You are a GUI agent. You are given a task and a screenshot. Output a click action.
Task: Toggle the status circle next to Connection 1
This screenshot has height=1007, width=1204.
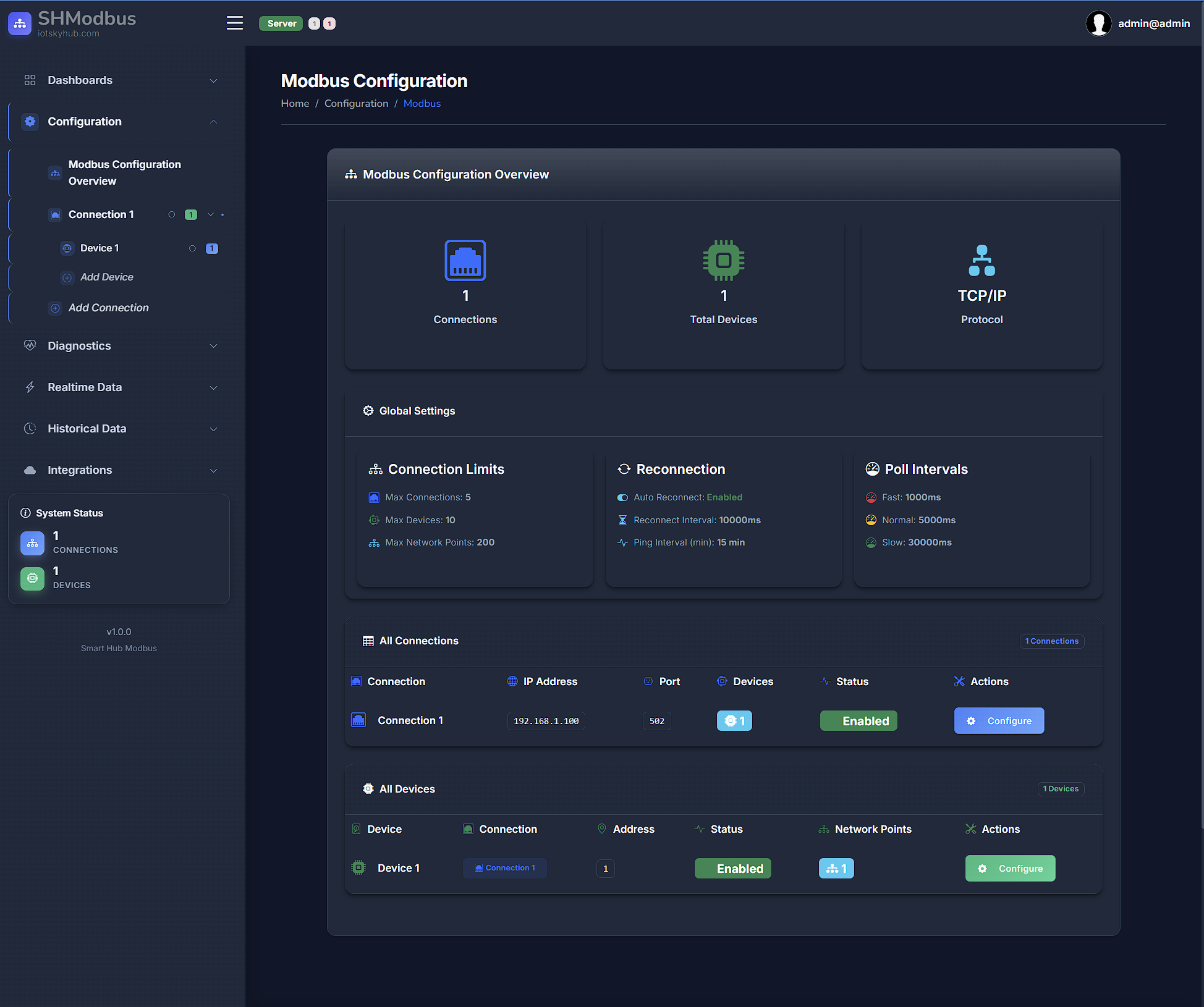[x=172, y=214]
